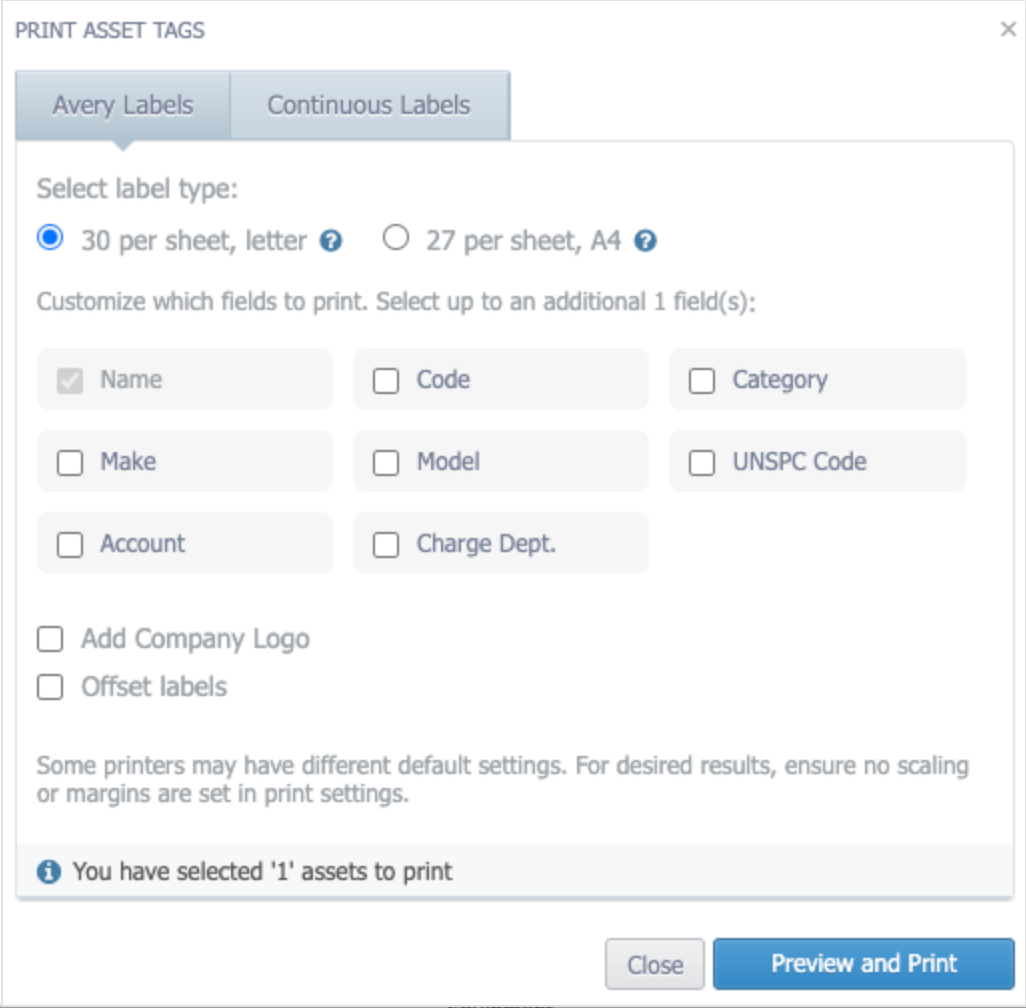
Task: Tick the Account field checkbox
Action: click(69, 545)
